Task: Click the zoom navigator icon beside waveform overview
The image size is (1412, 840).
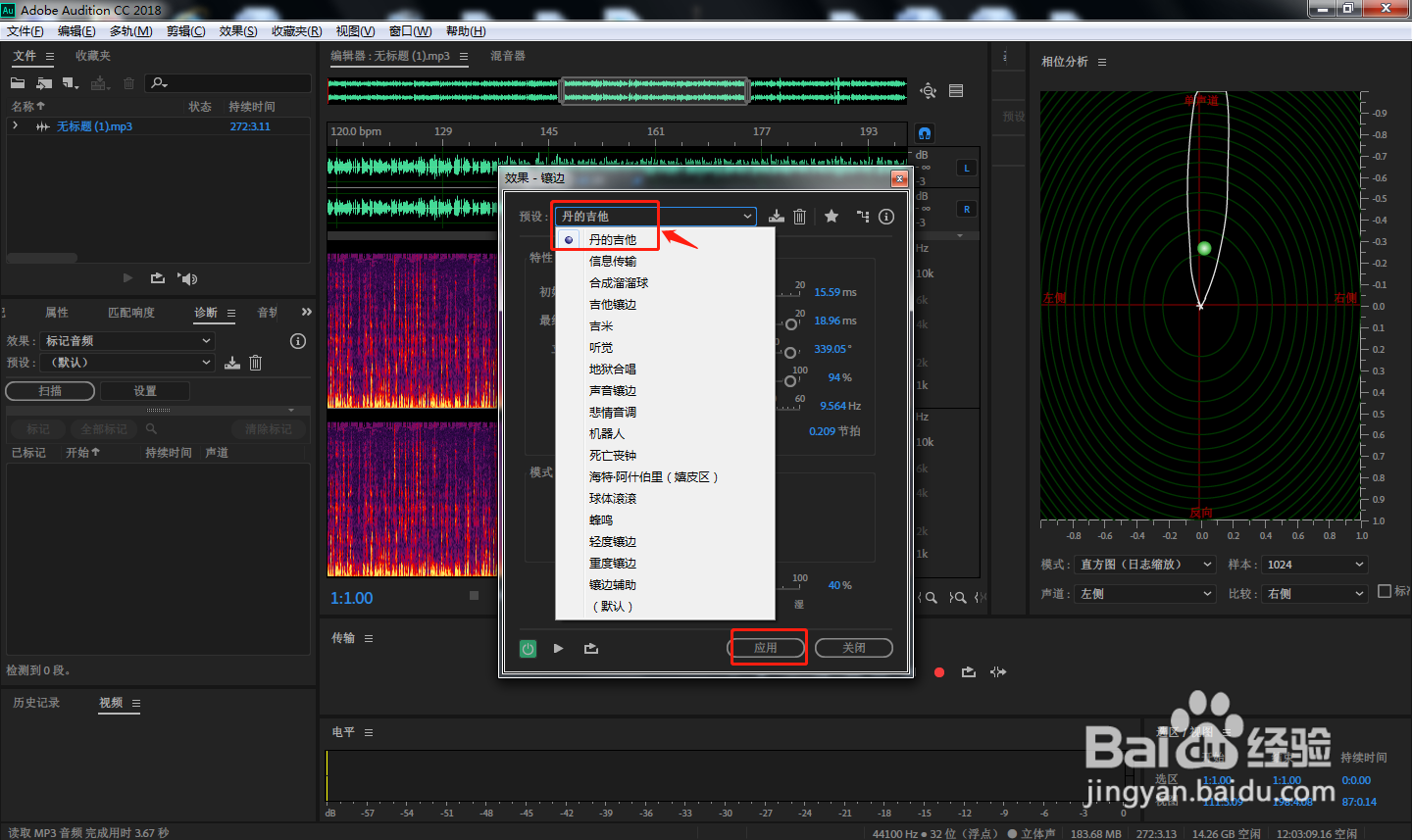Action: tap(929, 91)
